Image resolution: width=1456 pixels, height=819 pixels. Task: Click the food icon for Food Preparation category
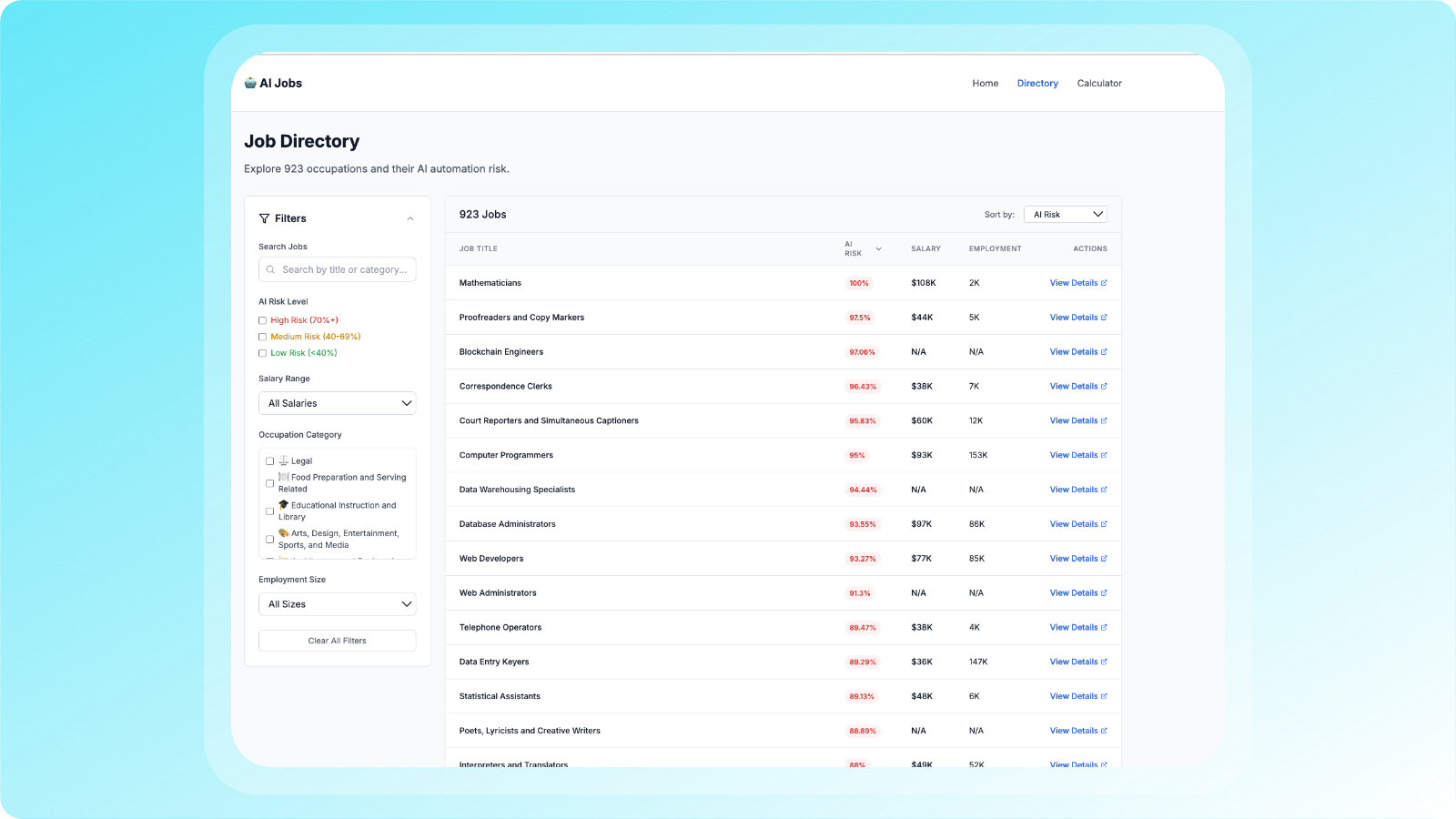282,477
